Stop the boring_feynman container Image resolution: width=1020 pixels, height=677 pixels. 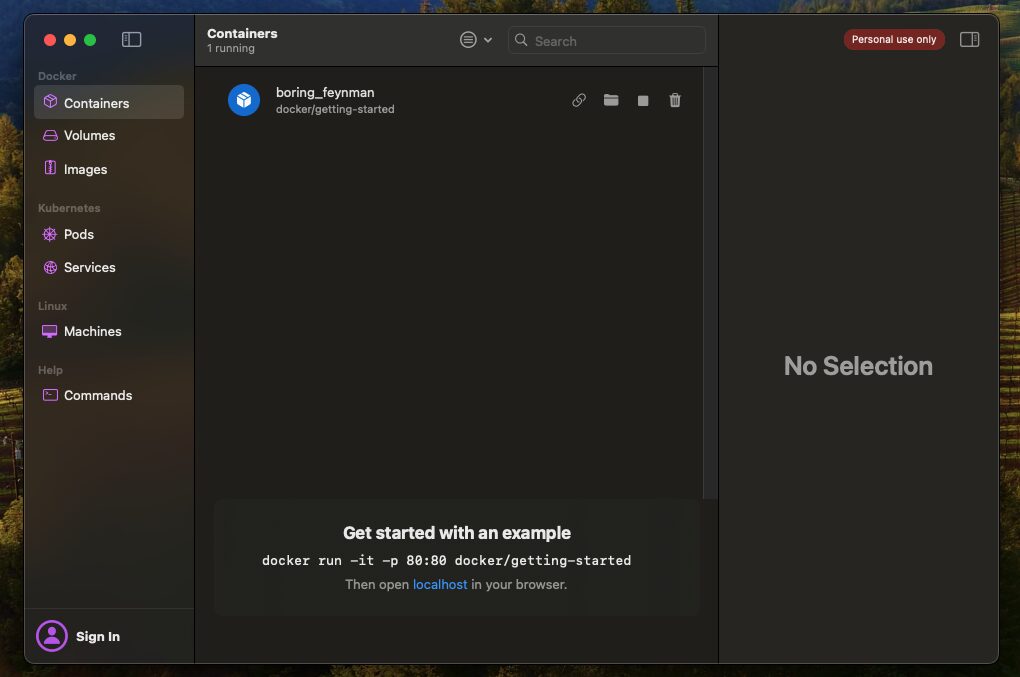643,100
